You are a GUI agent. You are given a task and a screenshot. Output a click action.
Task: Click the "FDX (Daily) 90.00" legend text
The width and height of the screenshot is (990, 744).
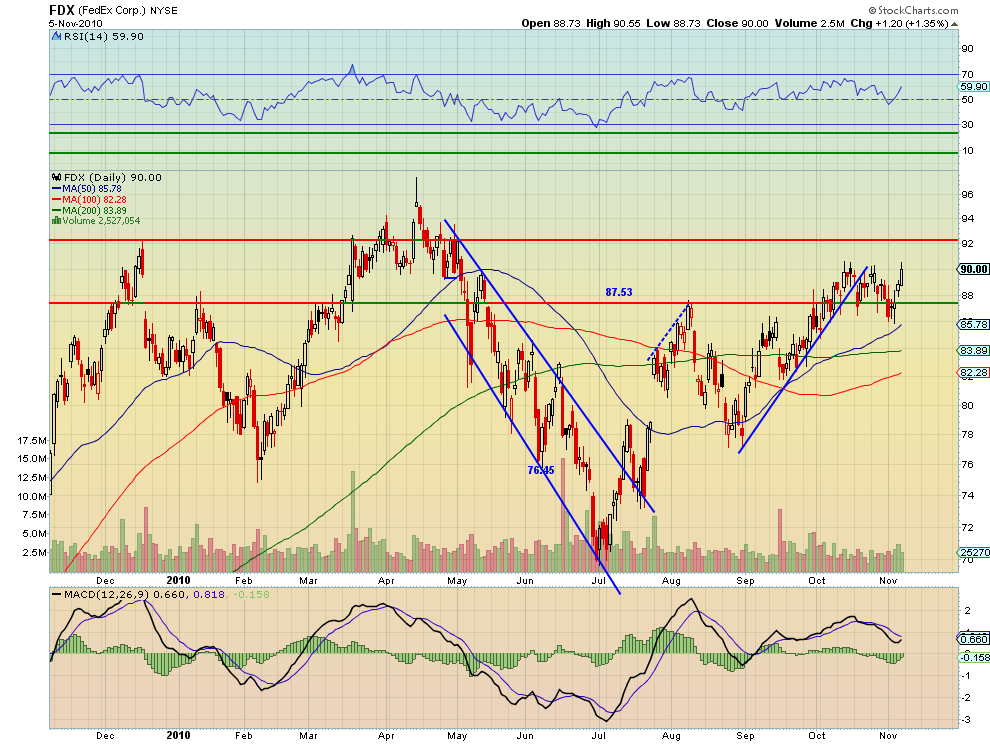(x=113, y=177)
